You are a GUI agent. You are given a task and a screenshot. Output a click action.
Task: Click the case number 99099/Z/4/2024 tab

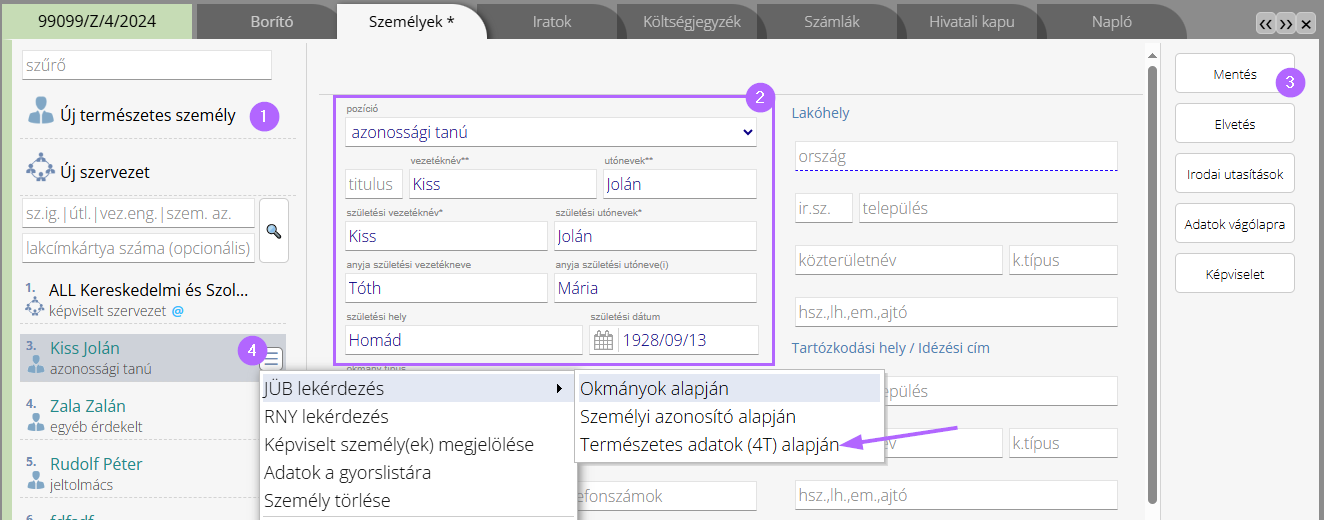(96, 21)
